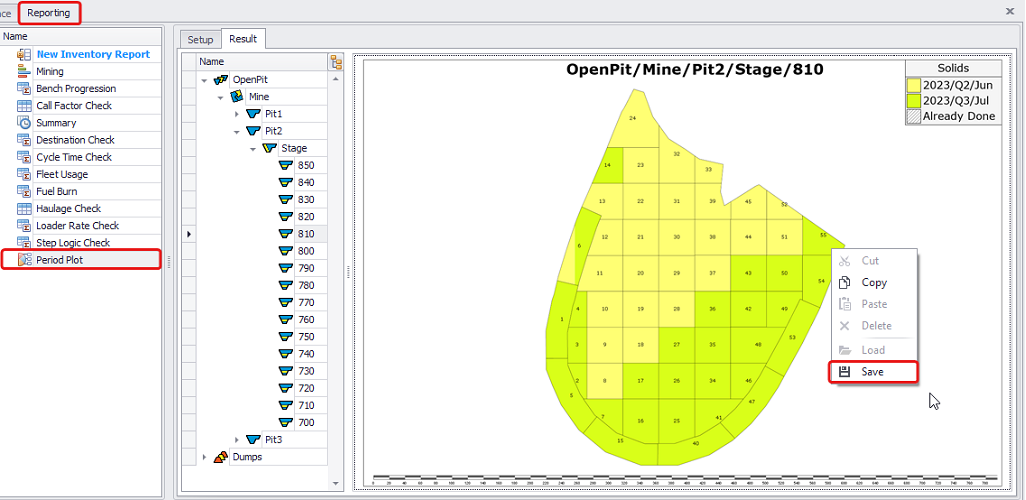The width and height of the screenshot is (1026, 500).
Task: Close the Reporting panel with X
Action: pyautogui.click(x=1009, y=12)
